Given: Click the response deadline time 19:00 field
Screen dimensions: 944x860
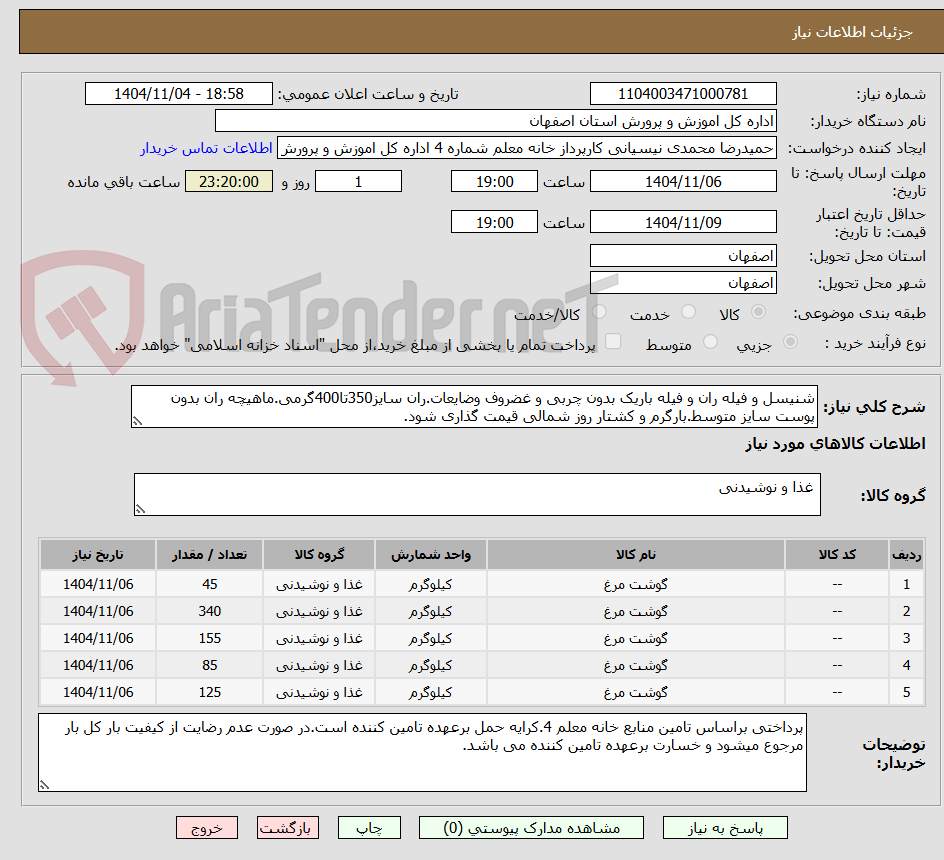Looking at the screenshot, I should point(494,181).
